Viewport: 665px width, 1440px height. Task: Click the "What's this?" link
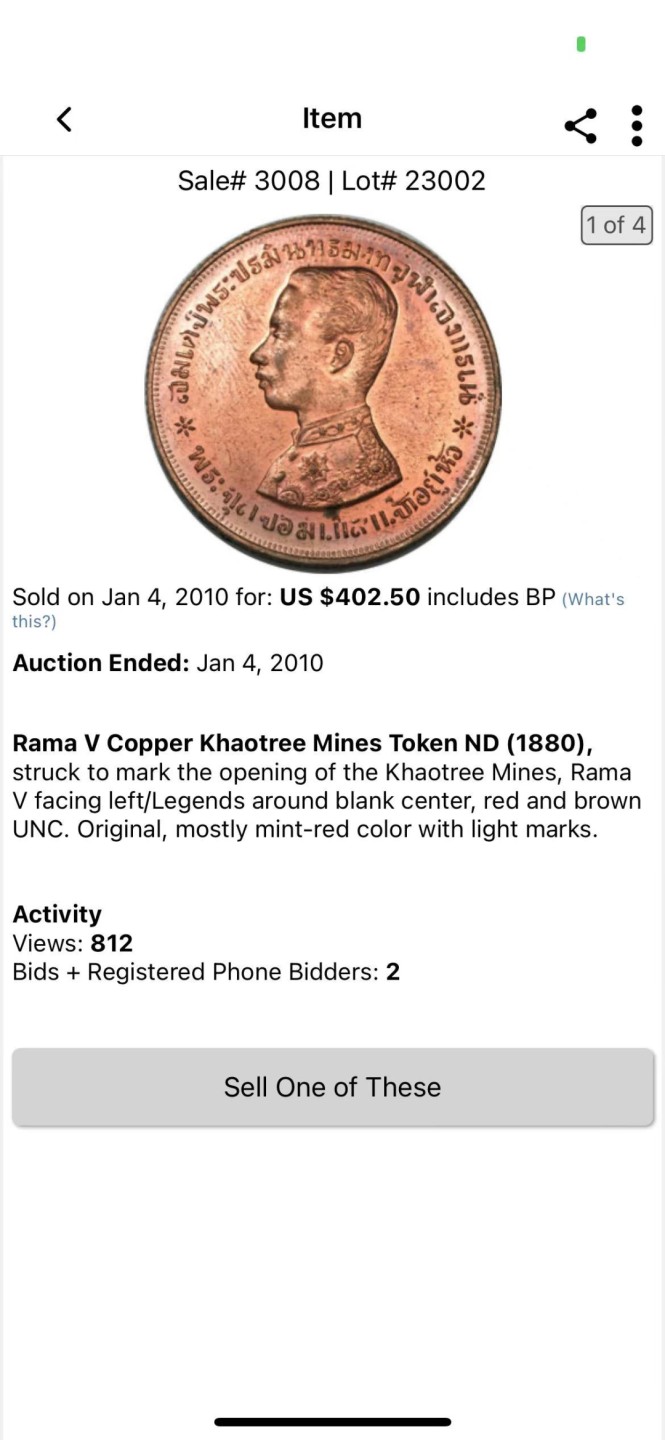coord(593,600)
